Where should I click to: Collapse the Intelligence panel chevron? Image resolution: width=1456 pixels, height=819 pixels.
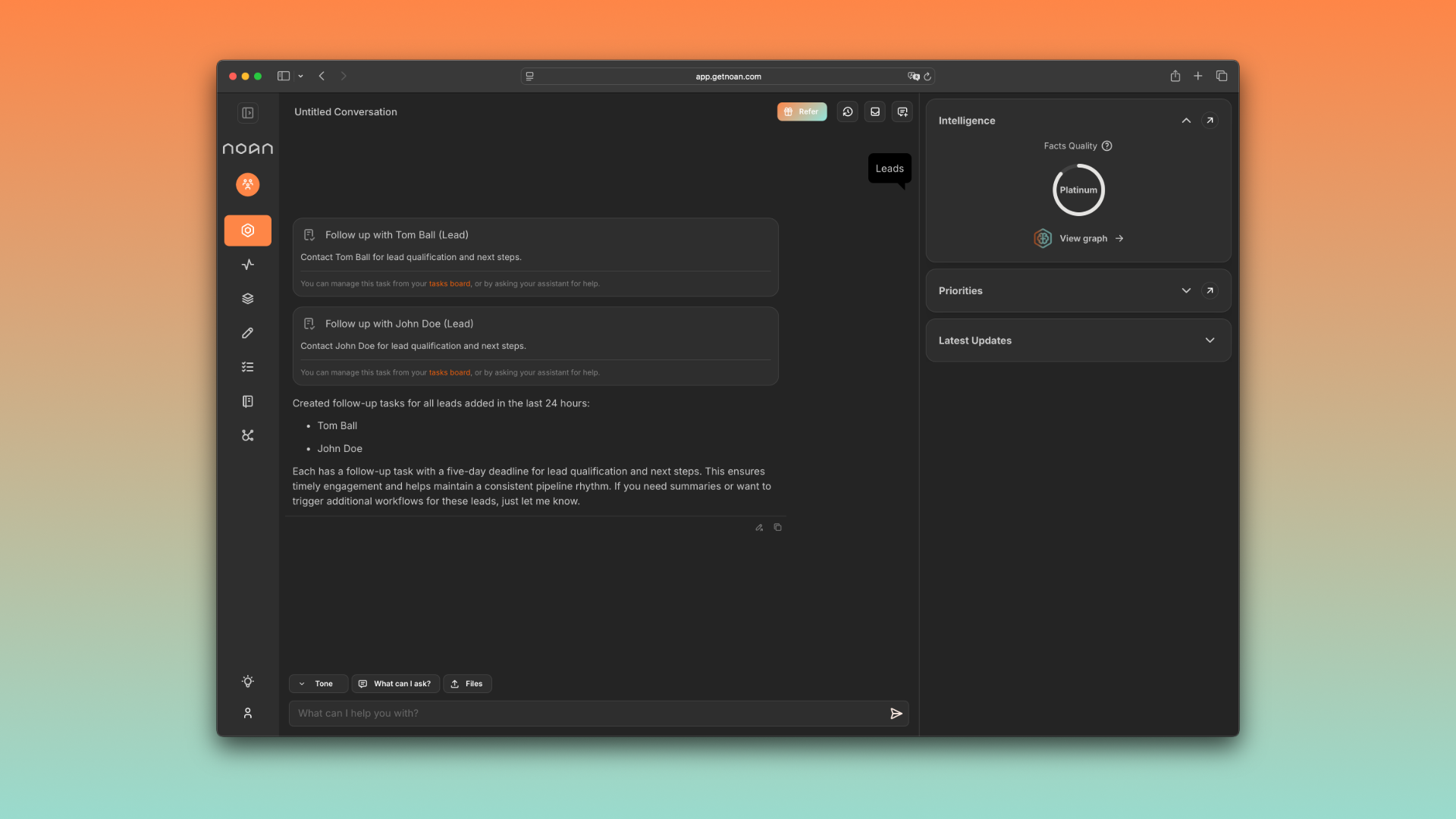click(x=1186, y=121)
